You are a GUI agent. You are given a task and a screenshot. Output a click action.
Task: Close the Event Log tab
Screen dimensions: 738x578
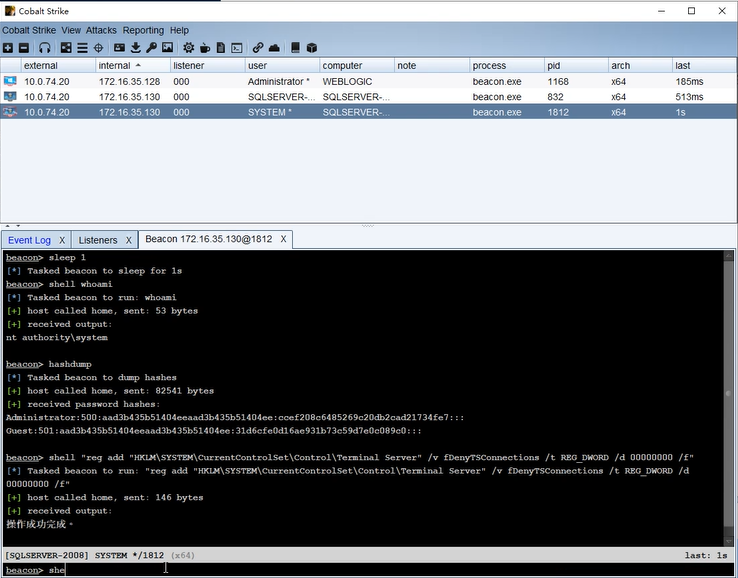coord(62,240)
